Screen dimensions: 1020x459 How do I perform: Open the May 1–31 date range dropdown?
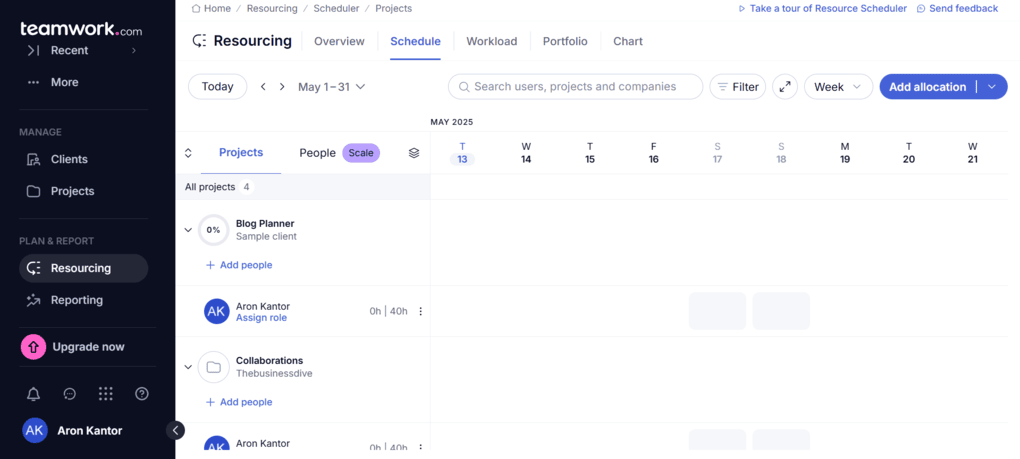331,86
